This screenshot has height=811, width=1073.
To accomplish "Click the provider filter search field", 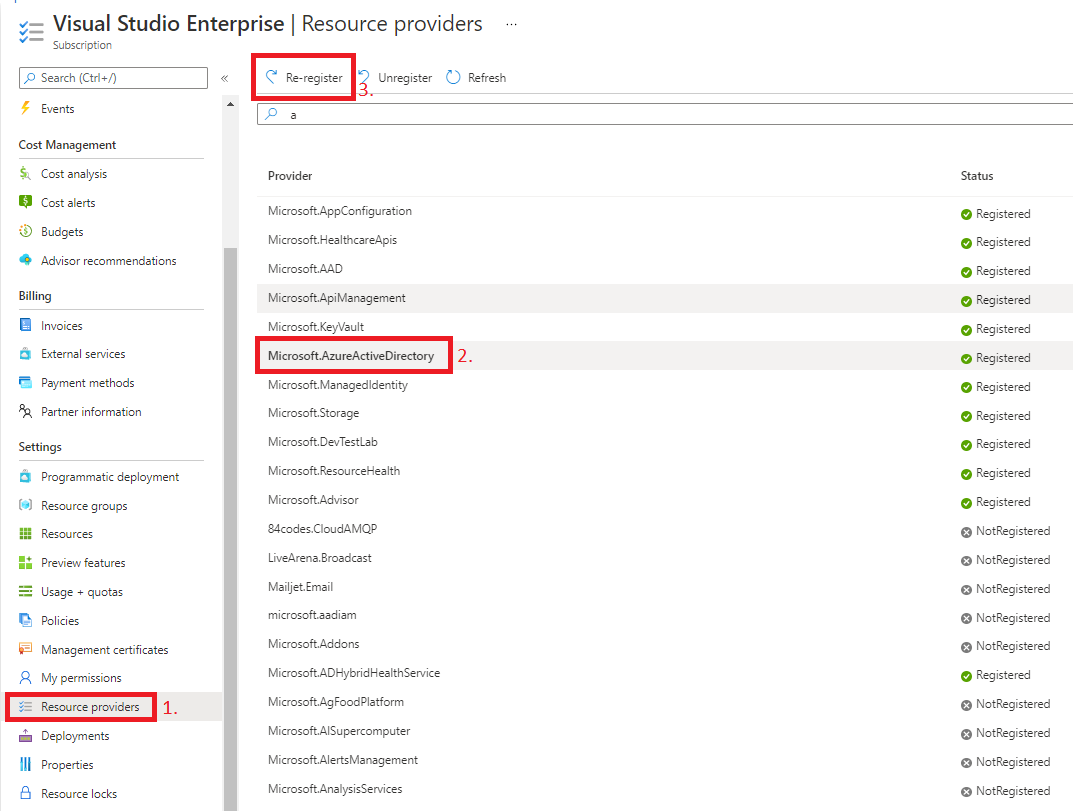I will (x=665, y=114).
